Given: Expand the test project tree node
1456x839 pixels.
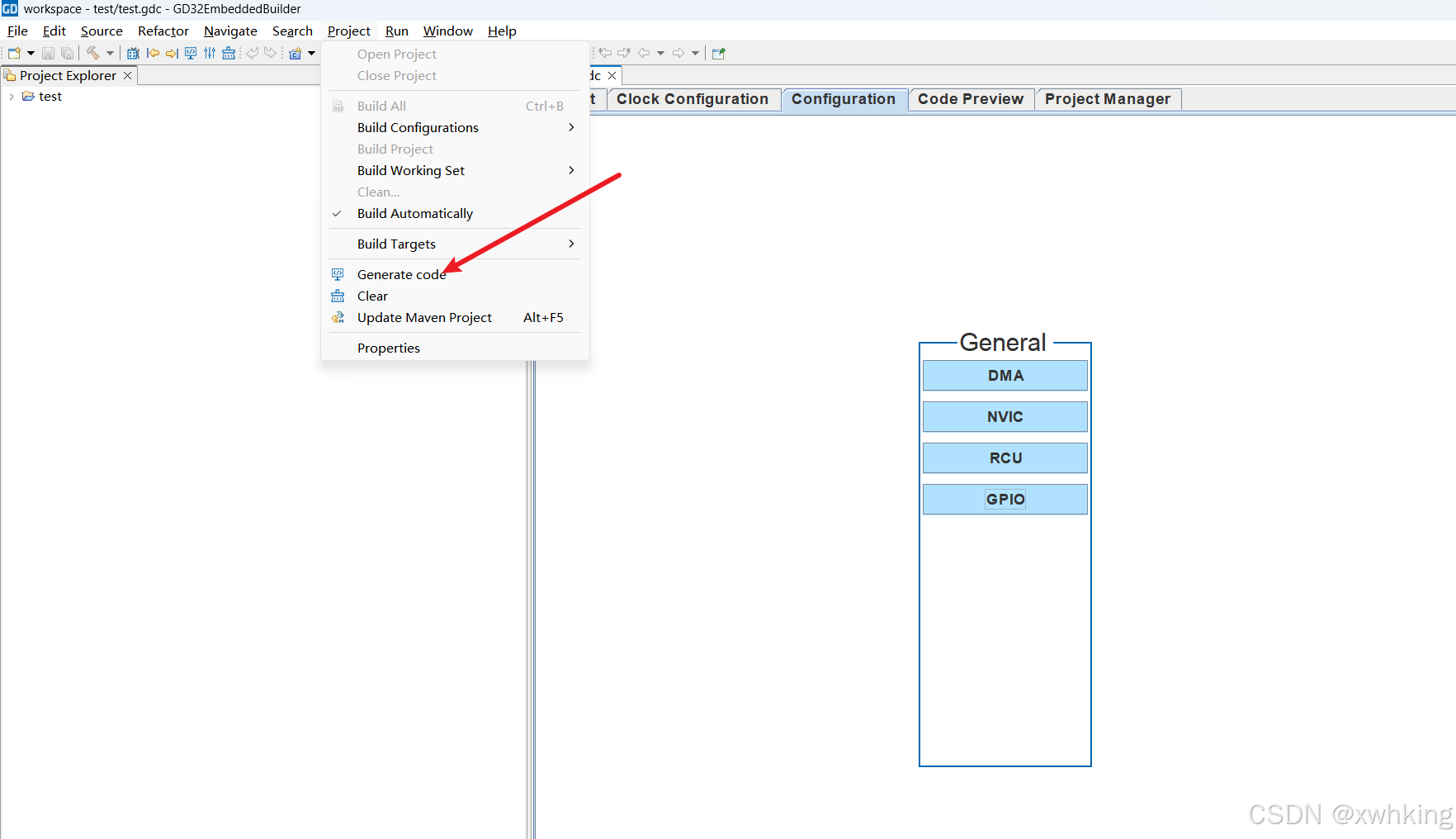Looking at the screenshot, I should pyautogui.click(x=11, y=97).
